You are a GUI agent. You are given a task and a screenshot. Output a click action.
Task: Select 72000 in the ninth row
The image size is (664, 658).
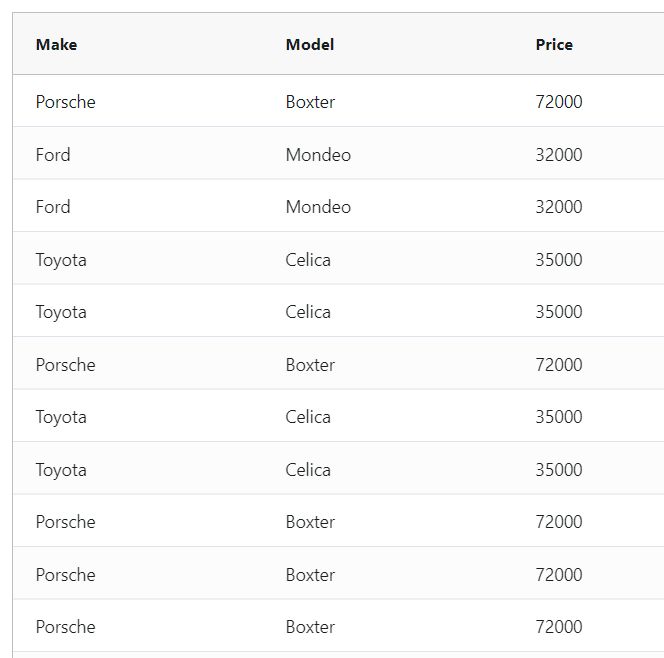(x=559, y=522)
